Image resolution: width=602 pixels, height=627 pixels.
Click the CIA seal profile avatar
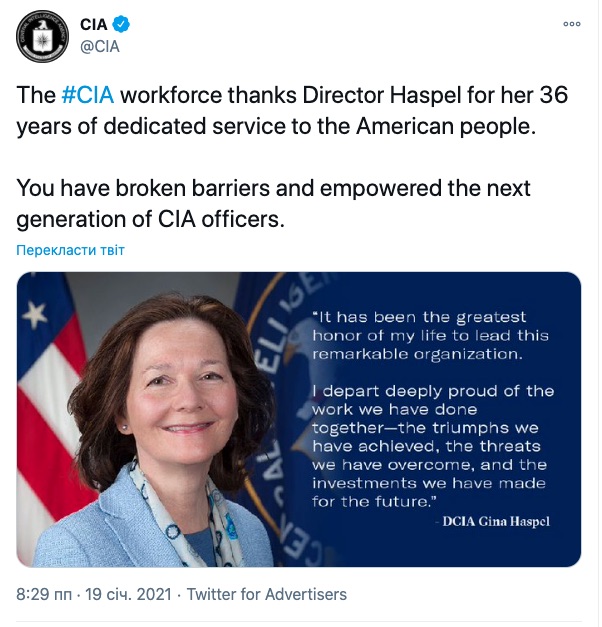(x=42, y=36)
